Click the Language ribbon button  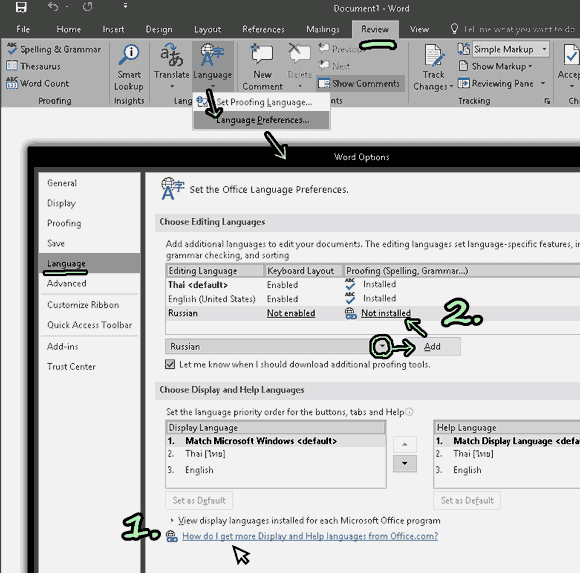(x=212, y=66)
